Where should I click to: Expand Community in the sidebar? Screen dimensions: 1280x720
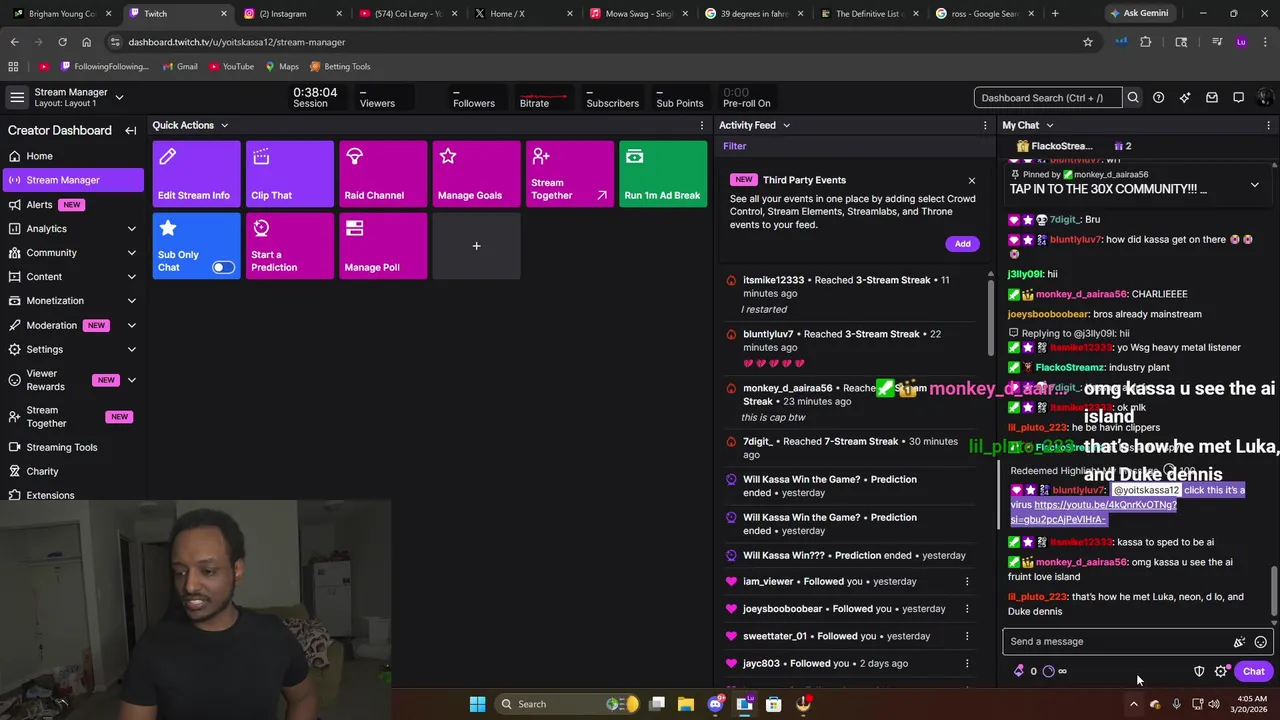(x=131, y=253)
